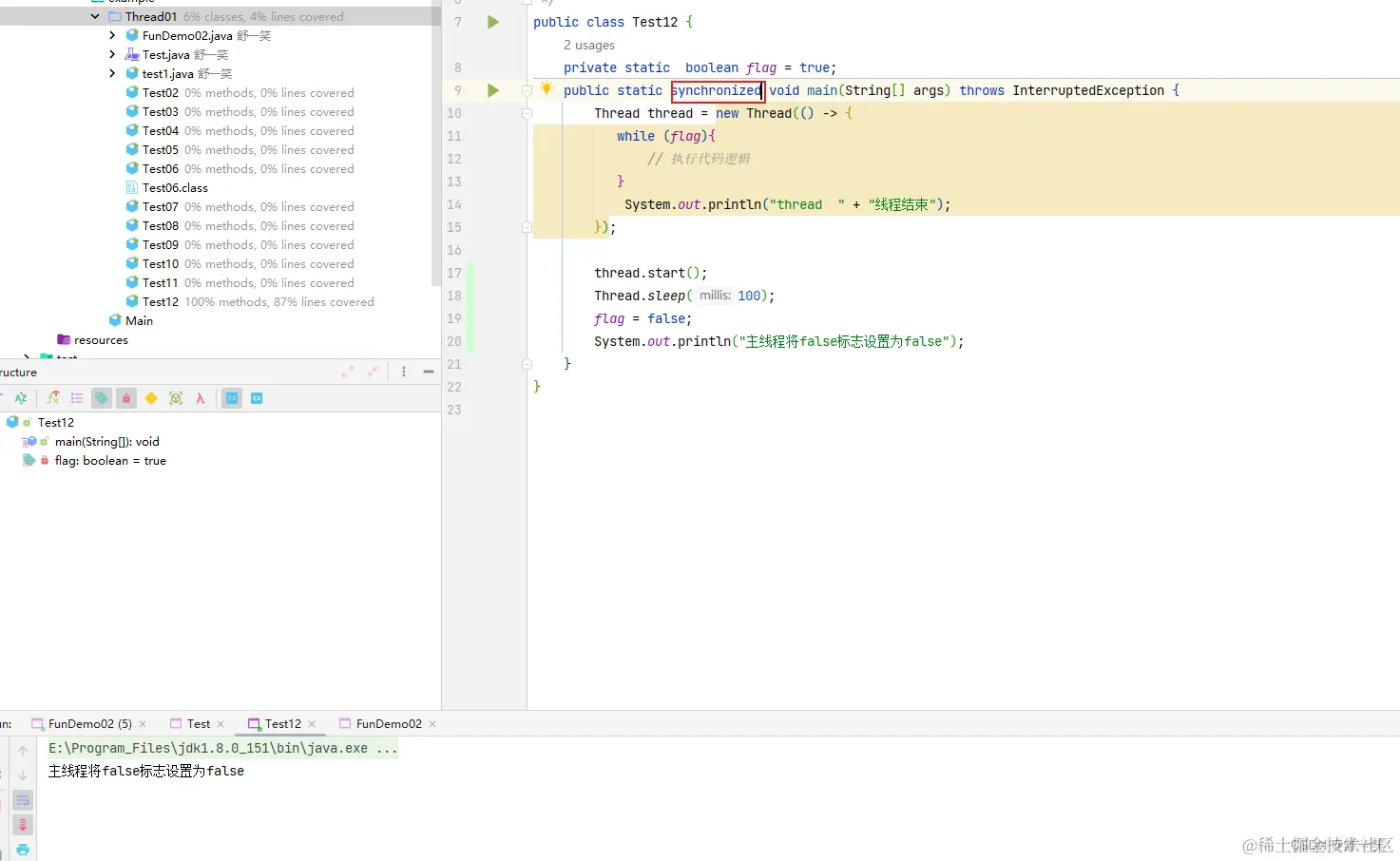Close the Test run tab
Viewport: 1400px width, 861px height.
point(221,724)
